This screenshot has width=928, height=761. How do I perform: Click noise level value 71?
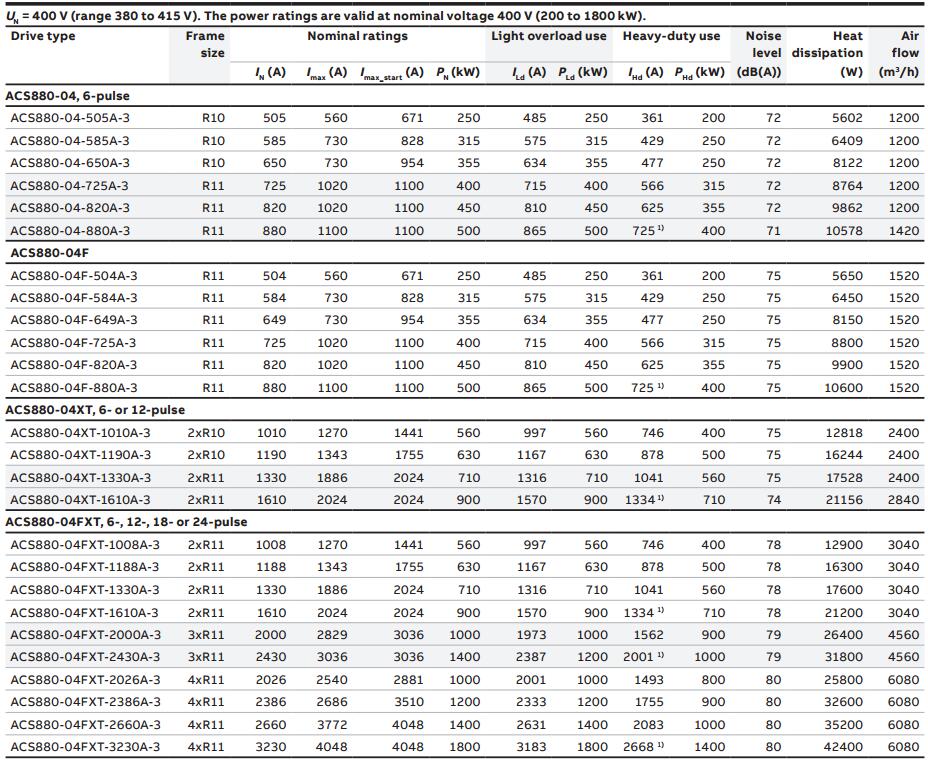(x=774, y=231)
